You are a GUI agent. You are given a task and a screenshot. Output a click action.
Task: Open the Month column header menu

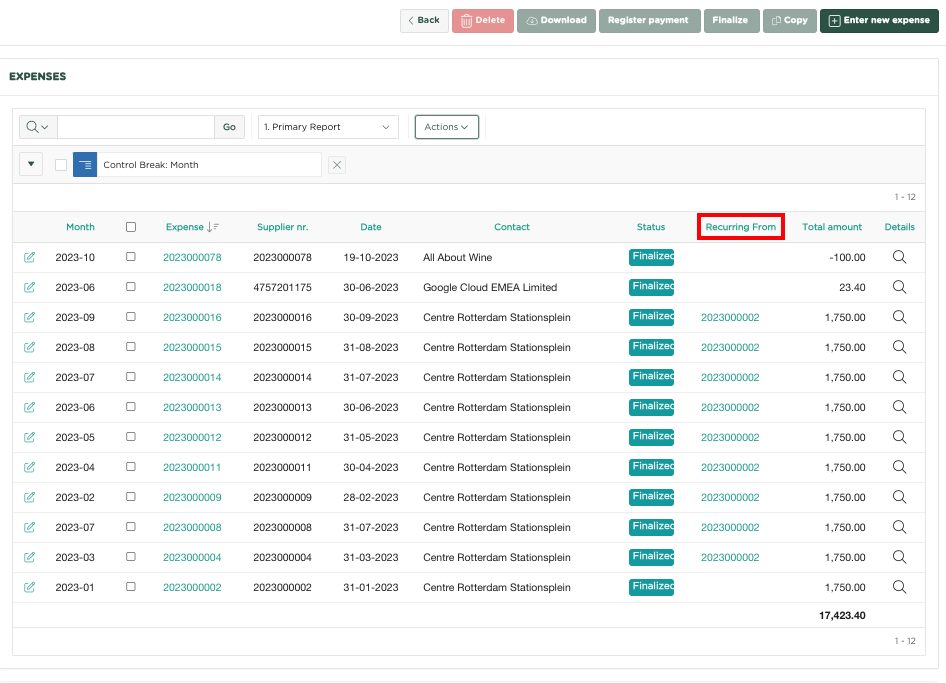click(80, 227)
